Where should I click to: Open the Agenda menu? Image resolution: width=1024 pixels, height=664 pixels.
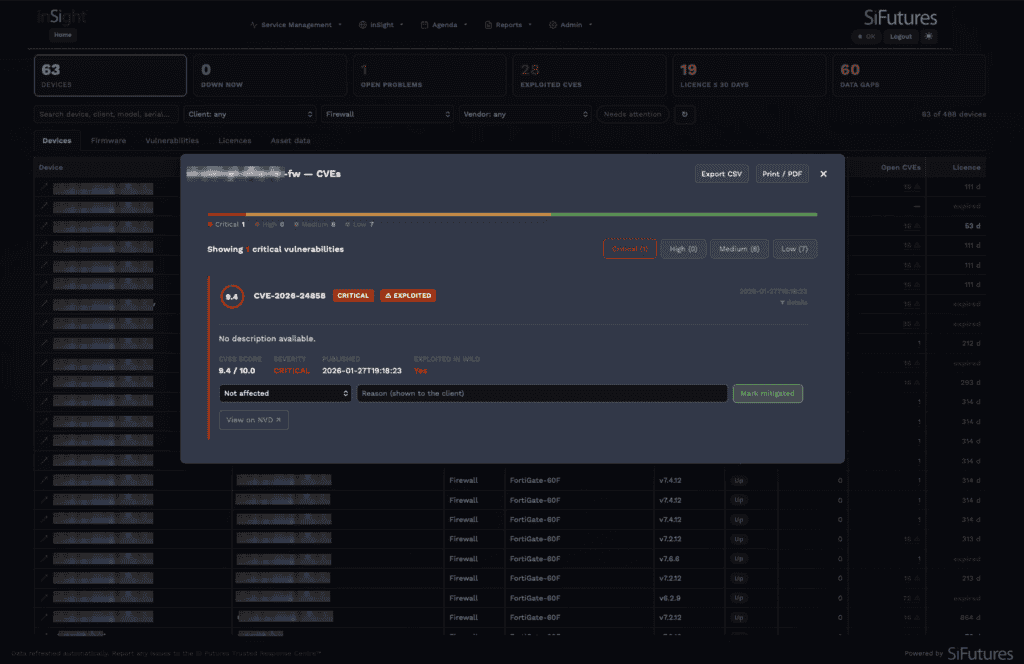tap(444, 25)
